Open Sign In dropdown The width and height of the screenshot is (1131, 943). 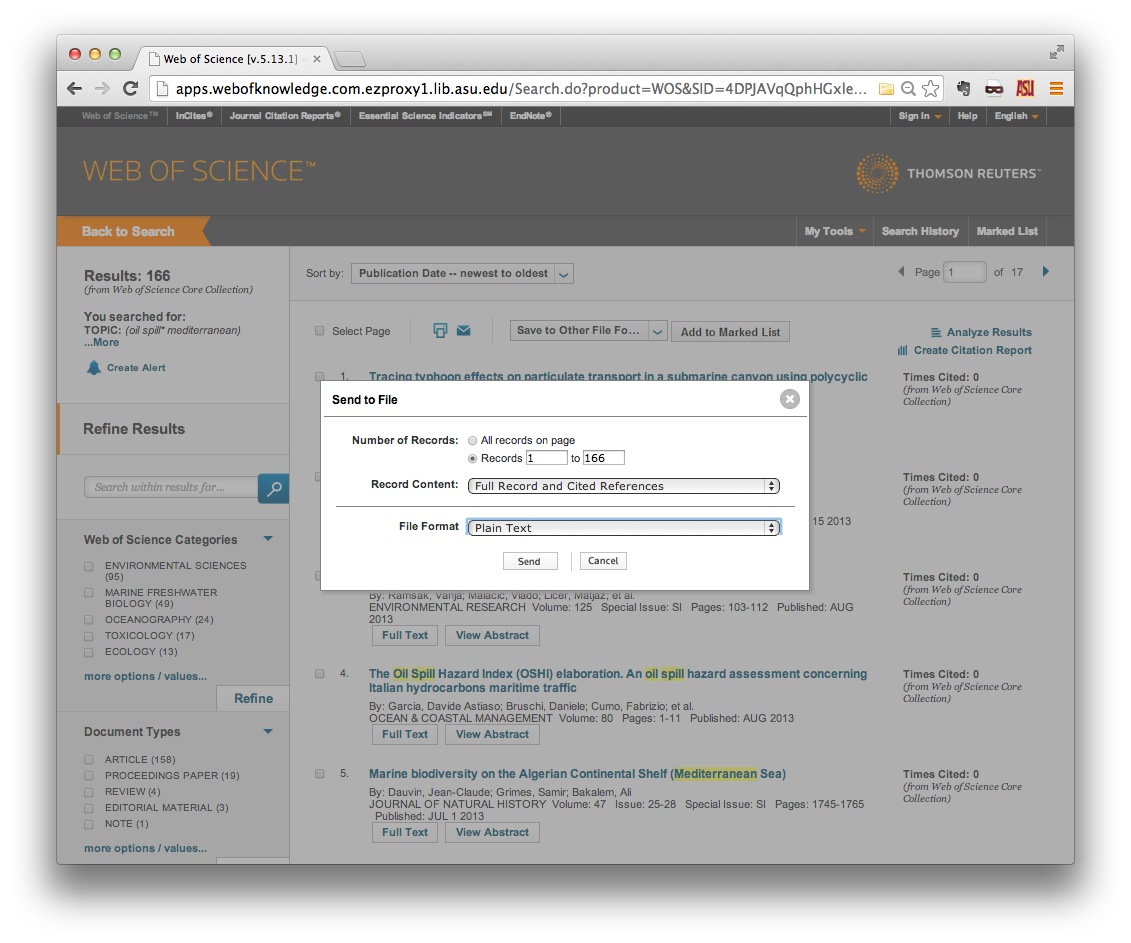[x=920, y=116]
